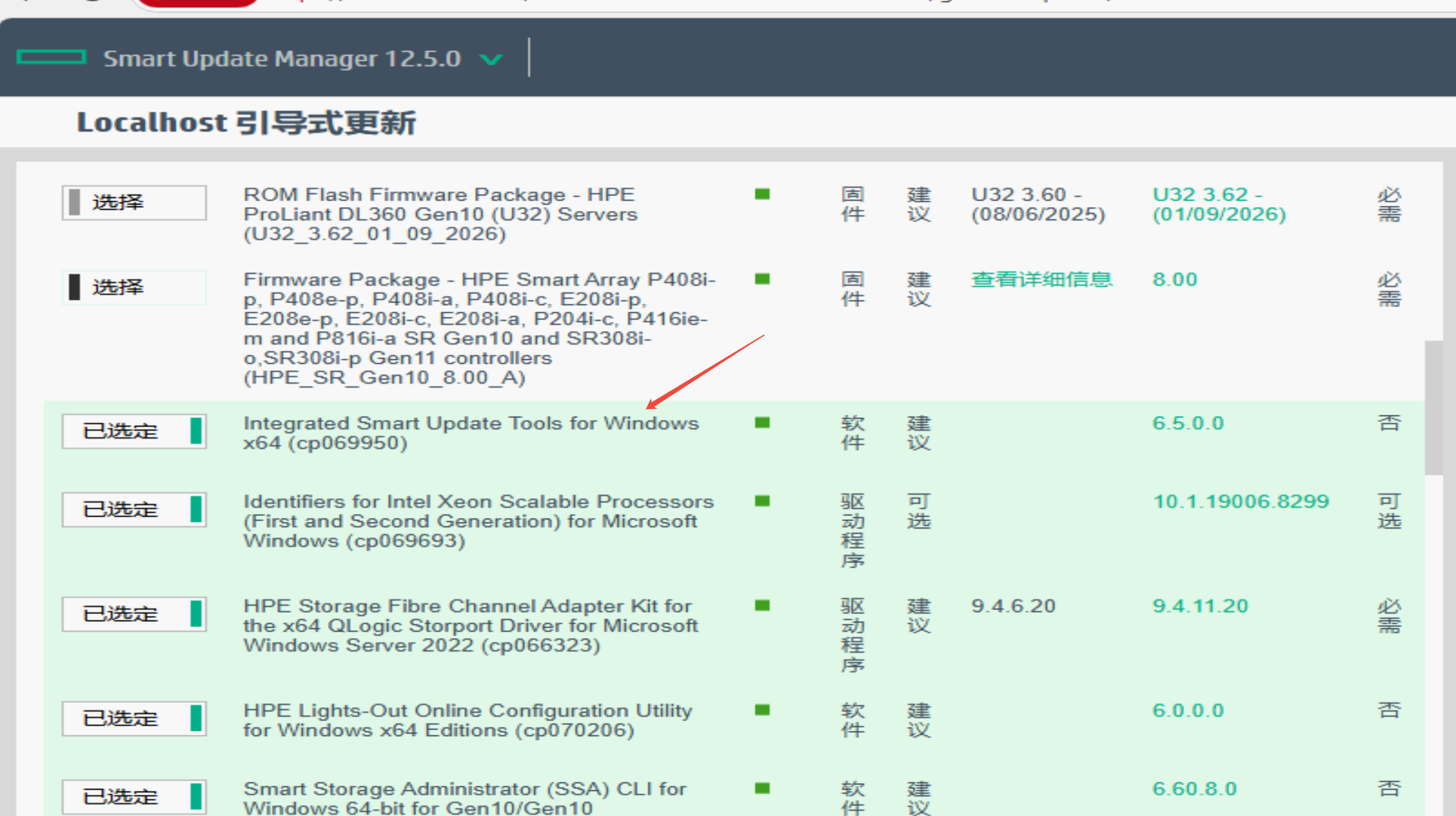Click the vertical scrollbar thumb

point(1433,408)
